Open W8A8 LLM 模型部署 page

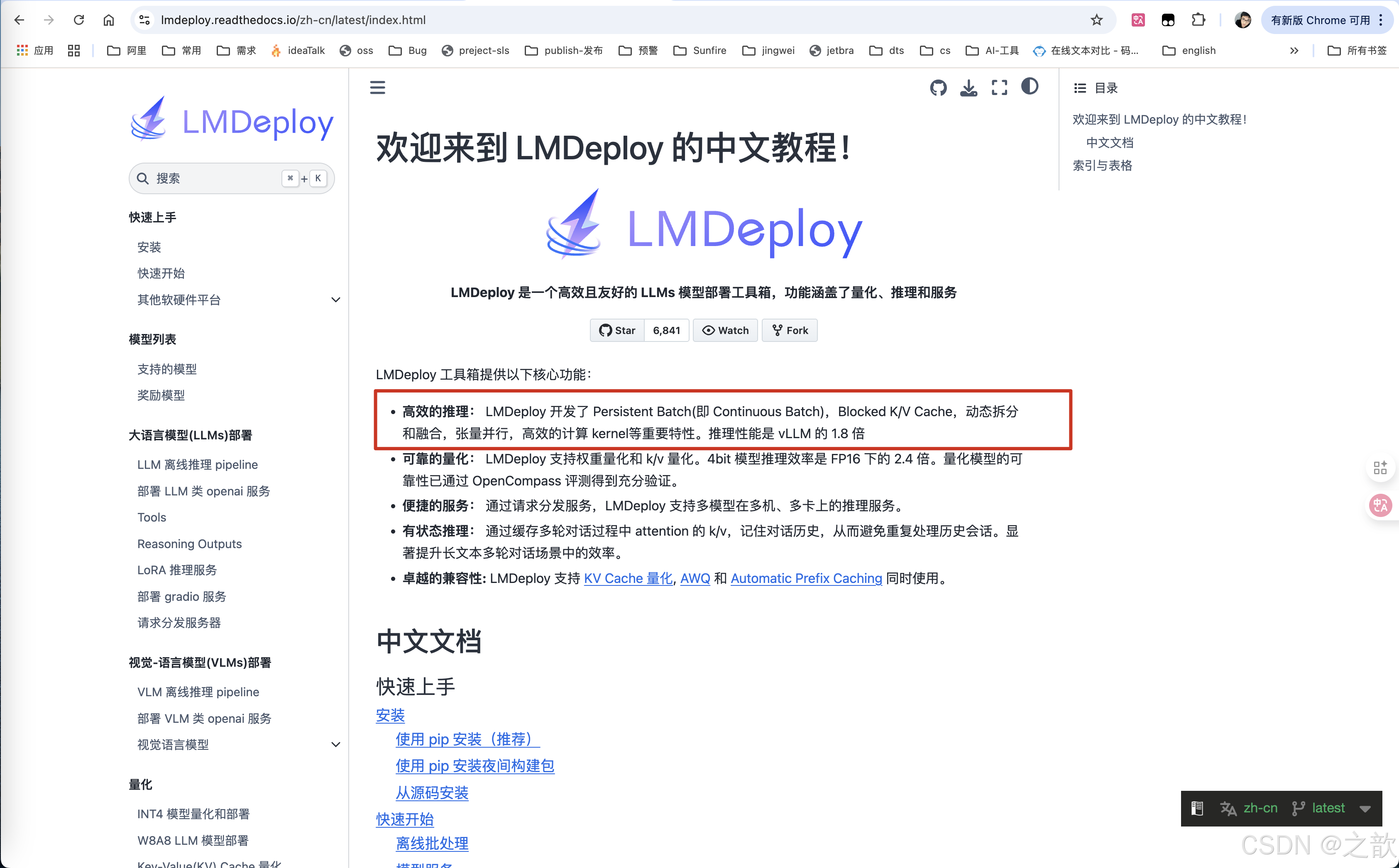[x=193, y=841]
